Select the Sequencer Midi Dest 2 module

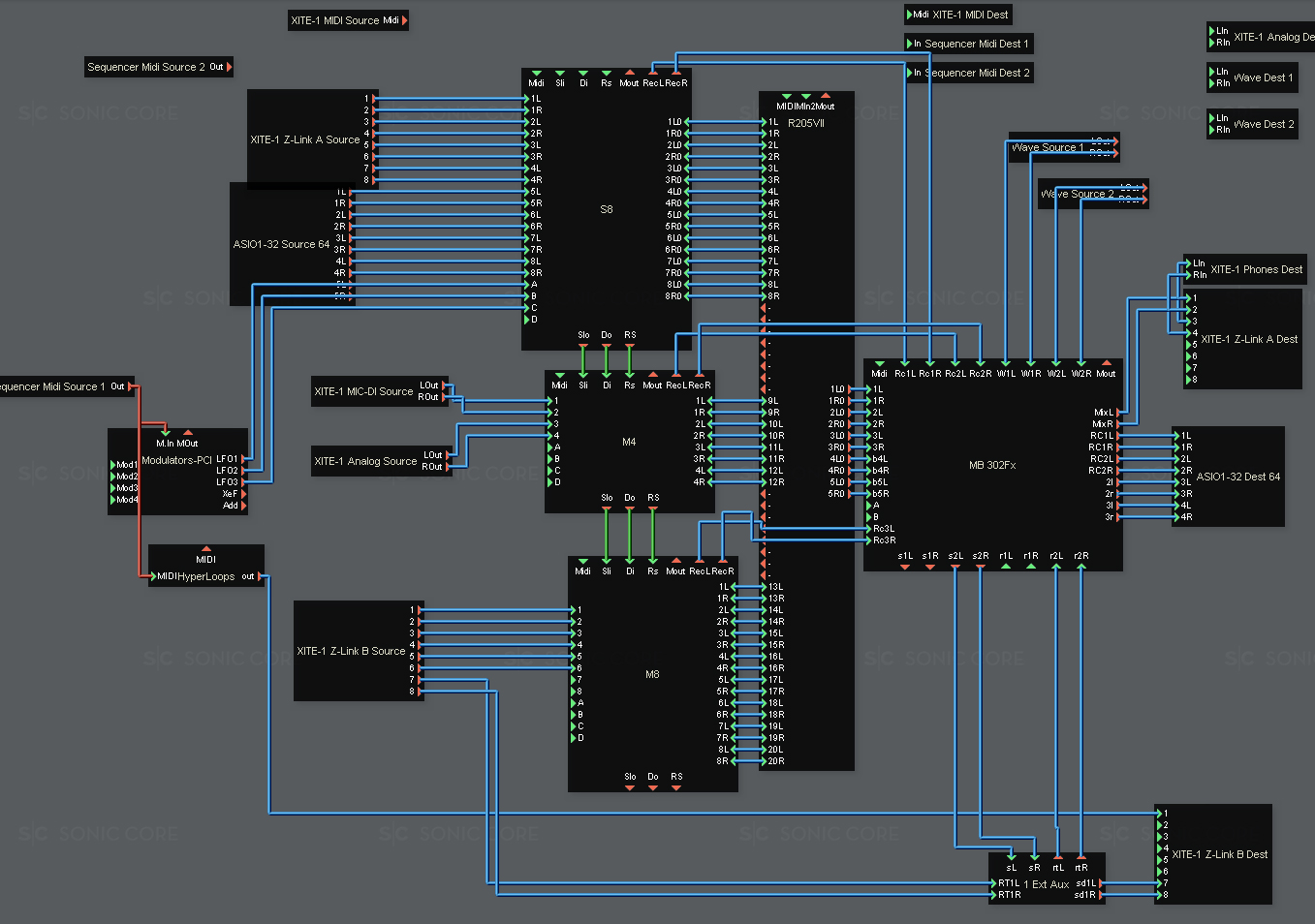coord(969,73)
